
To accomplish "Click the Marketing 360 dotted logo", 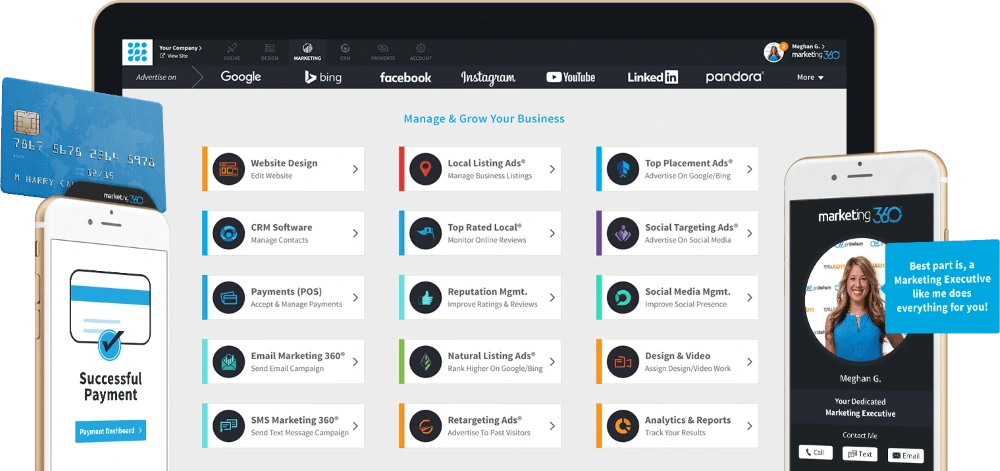I will click(137, 52).
